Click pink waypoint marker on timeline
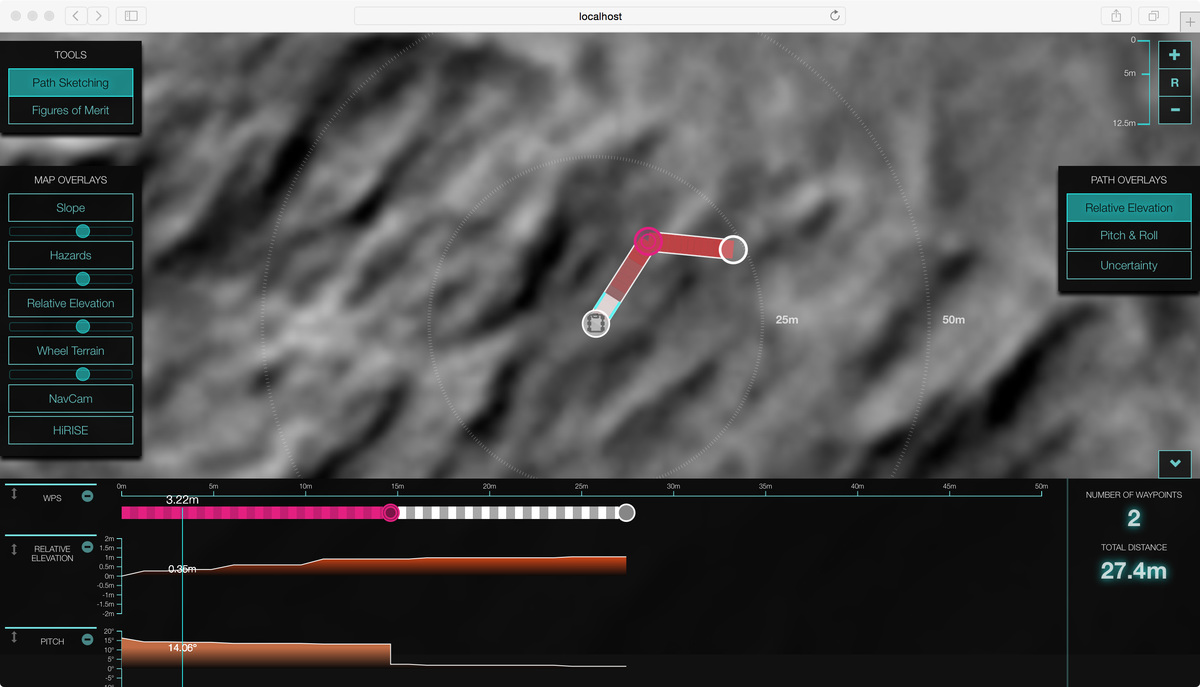 tap(391, 513)
